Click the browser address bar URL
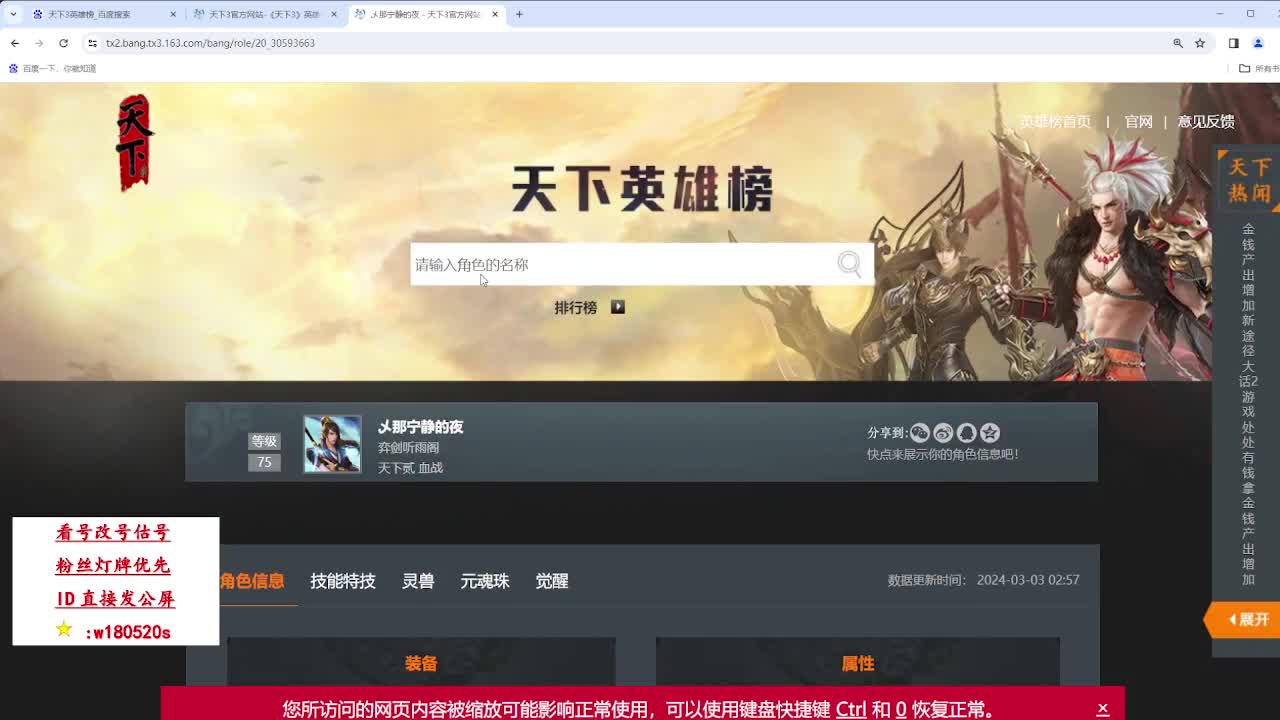Screen dimensions: 1280x720 coord(210,43)
